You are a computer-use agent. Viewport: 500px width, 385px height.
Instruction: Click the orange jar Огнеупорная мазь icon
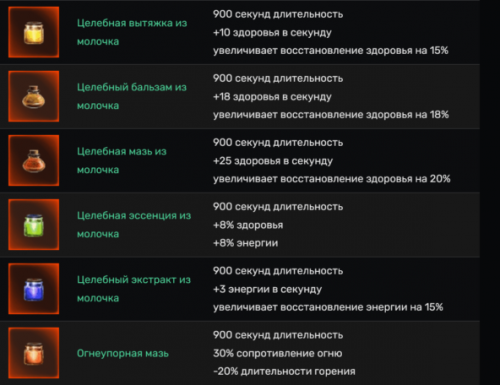[34, 353]
